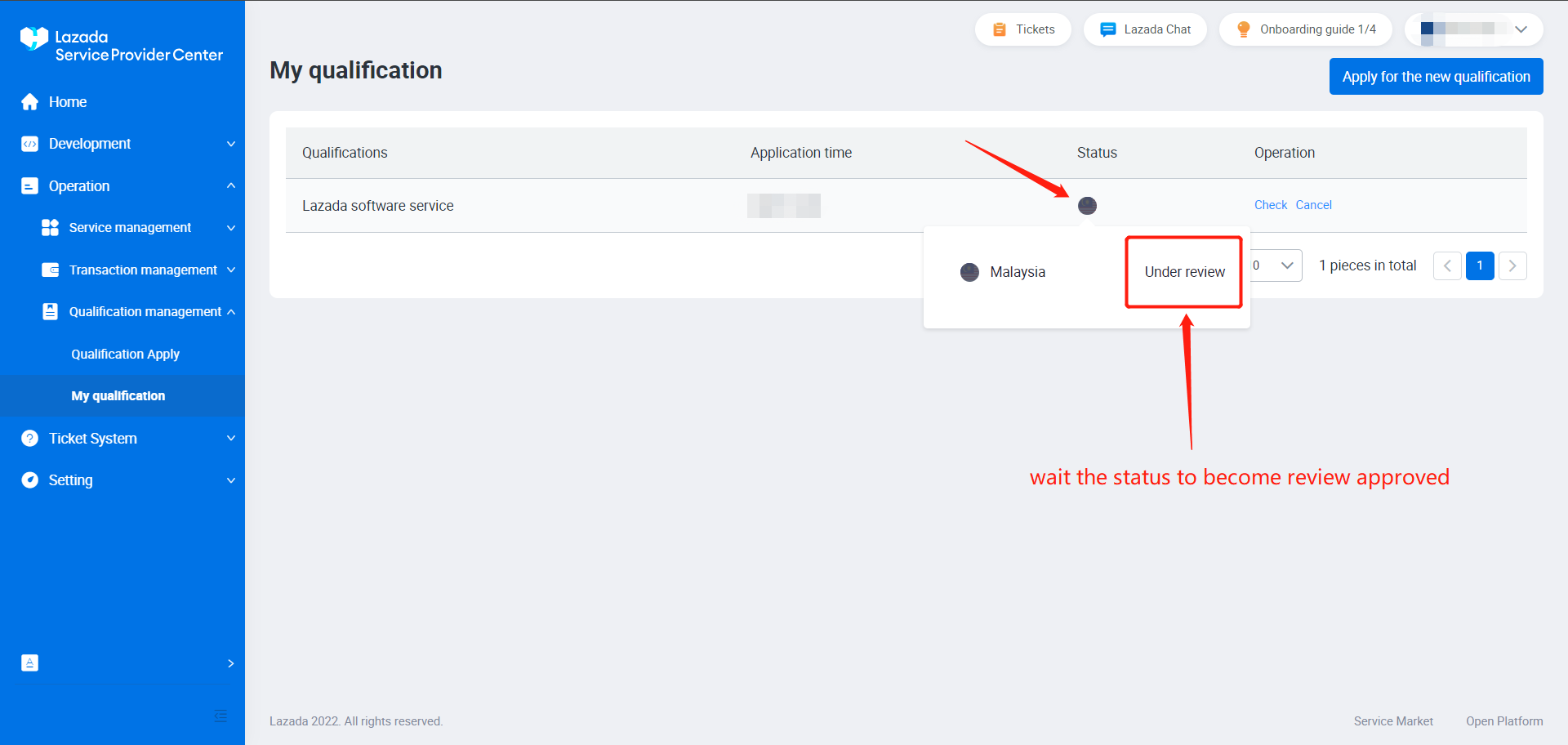Open the Open Platform footer link
Screen dimensions: 1568x745
[1504, 721]
